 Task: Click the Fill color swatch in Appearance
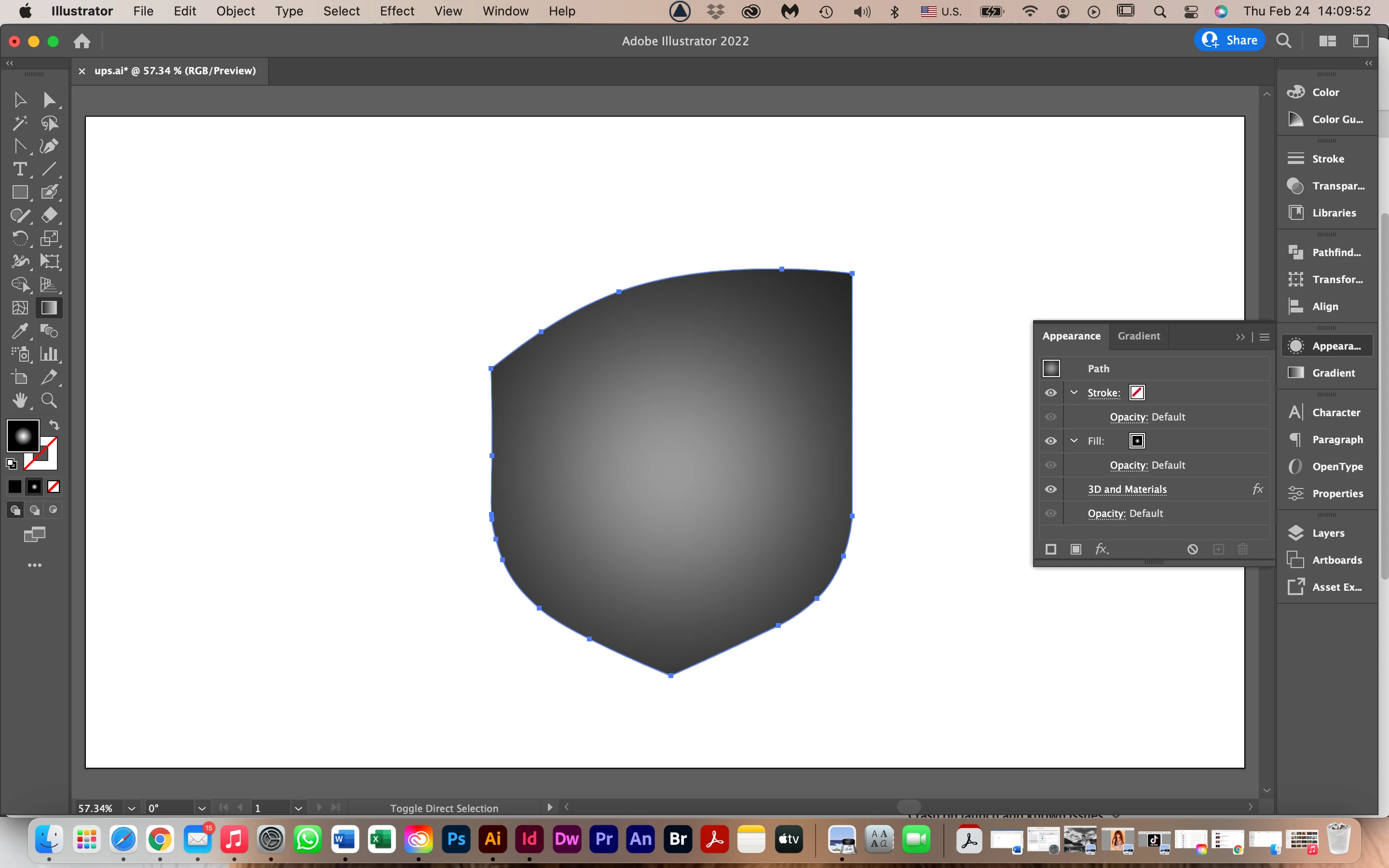[x=1136, y=441]
